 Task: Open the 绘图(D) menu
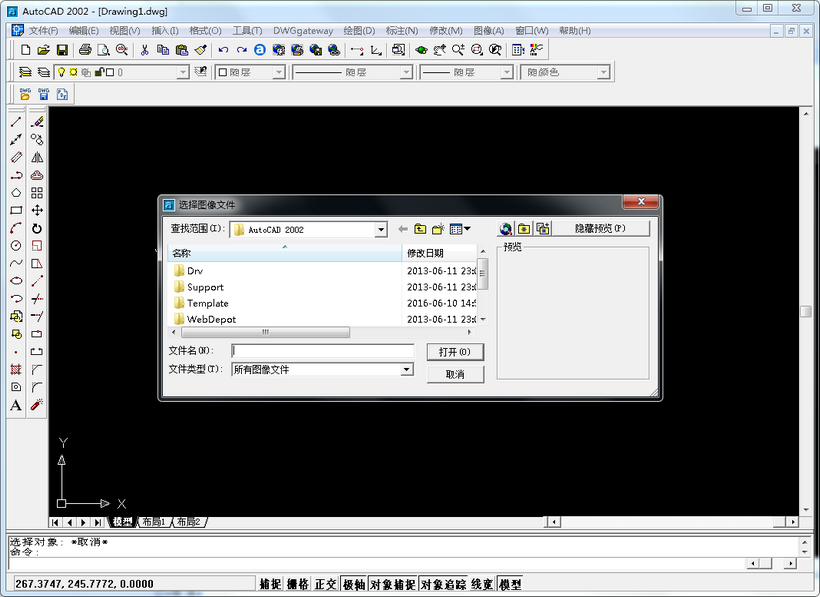359,31
